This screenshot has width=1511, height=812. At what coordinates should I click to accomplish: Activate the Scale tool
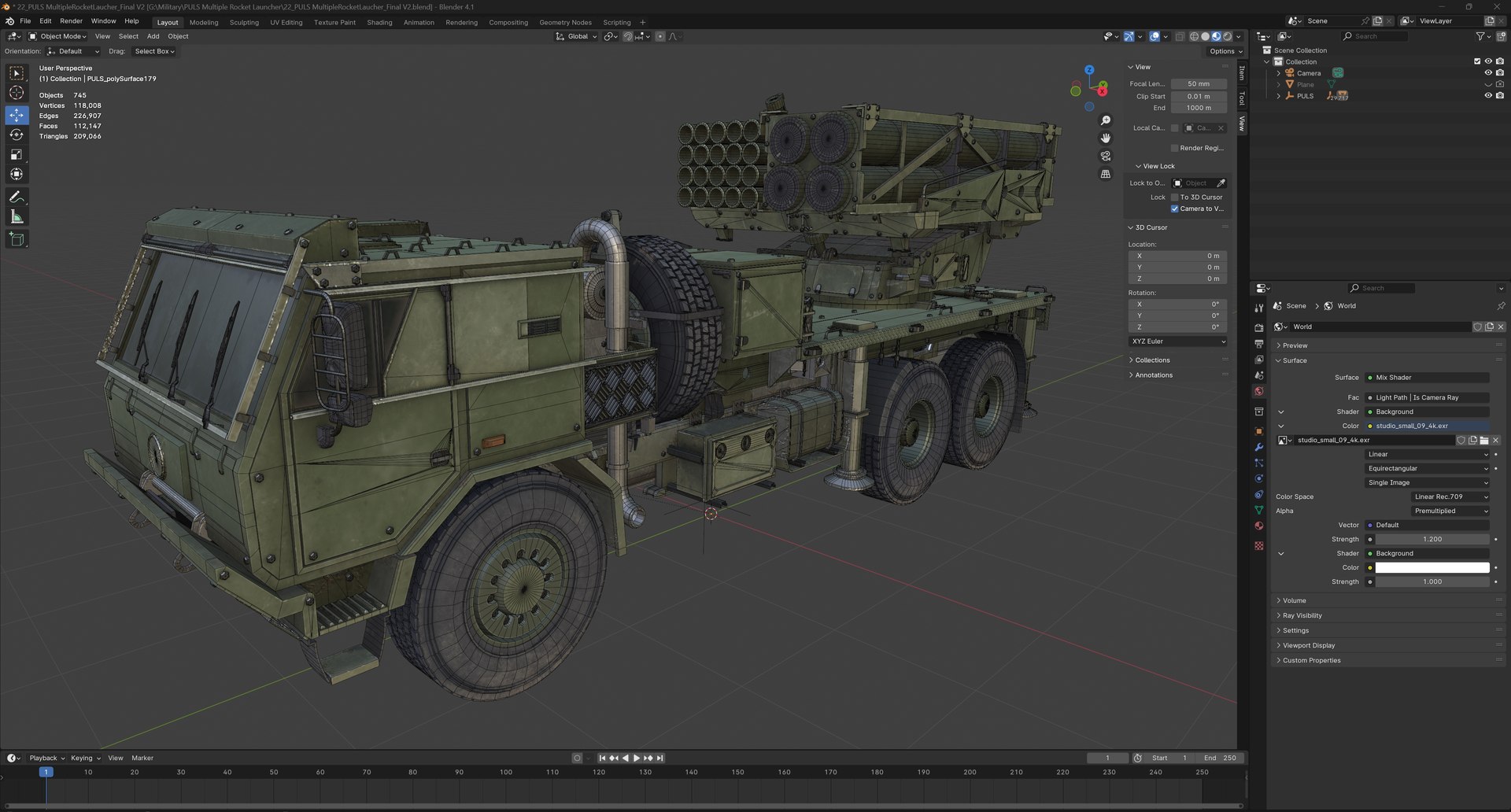coord(17,154)
